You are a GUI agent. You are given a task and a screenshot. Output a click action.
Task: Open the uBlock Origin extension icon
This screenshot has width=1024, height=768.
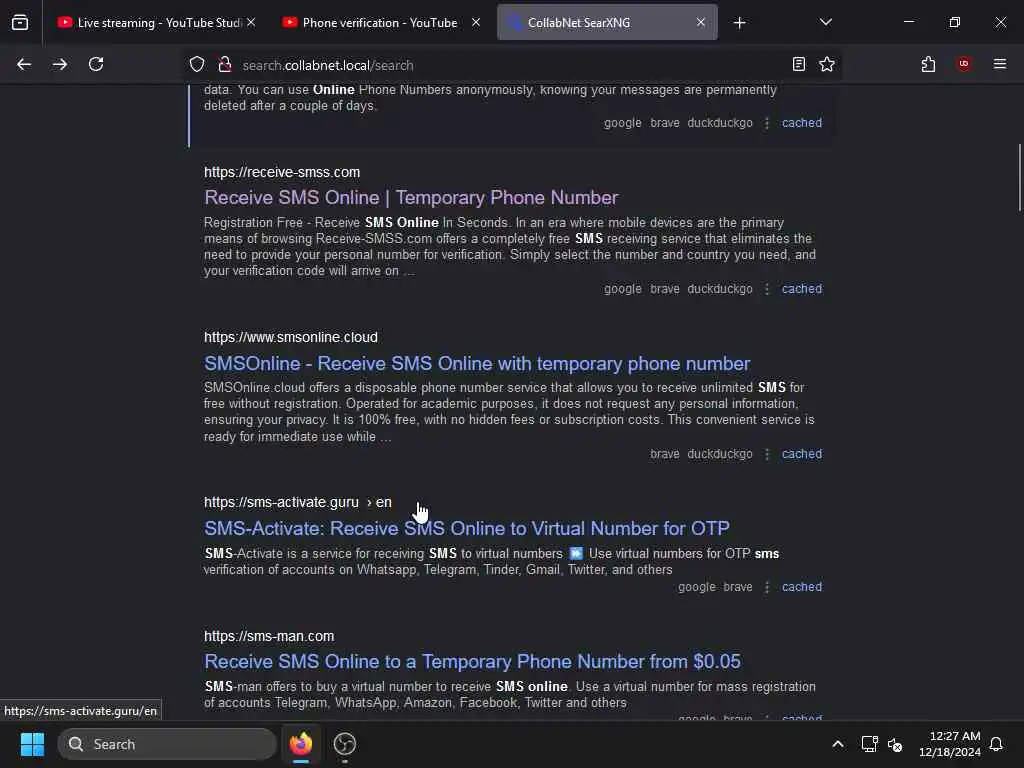964,64
